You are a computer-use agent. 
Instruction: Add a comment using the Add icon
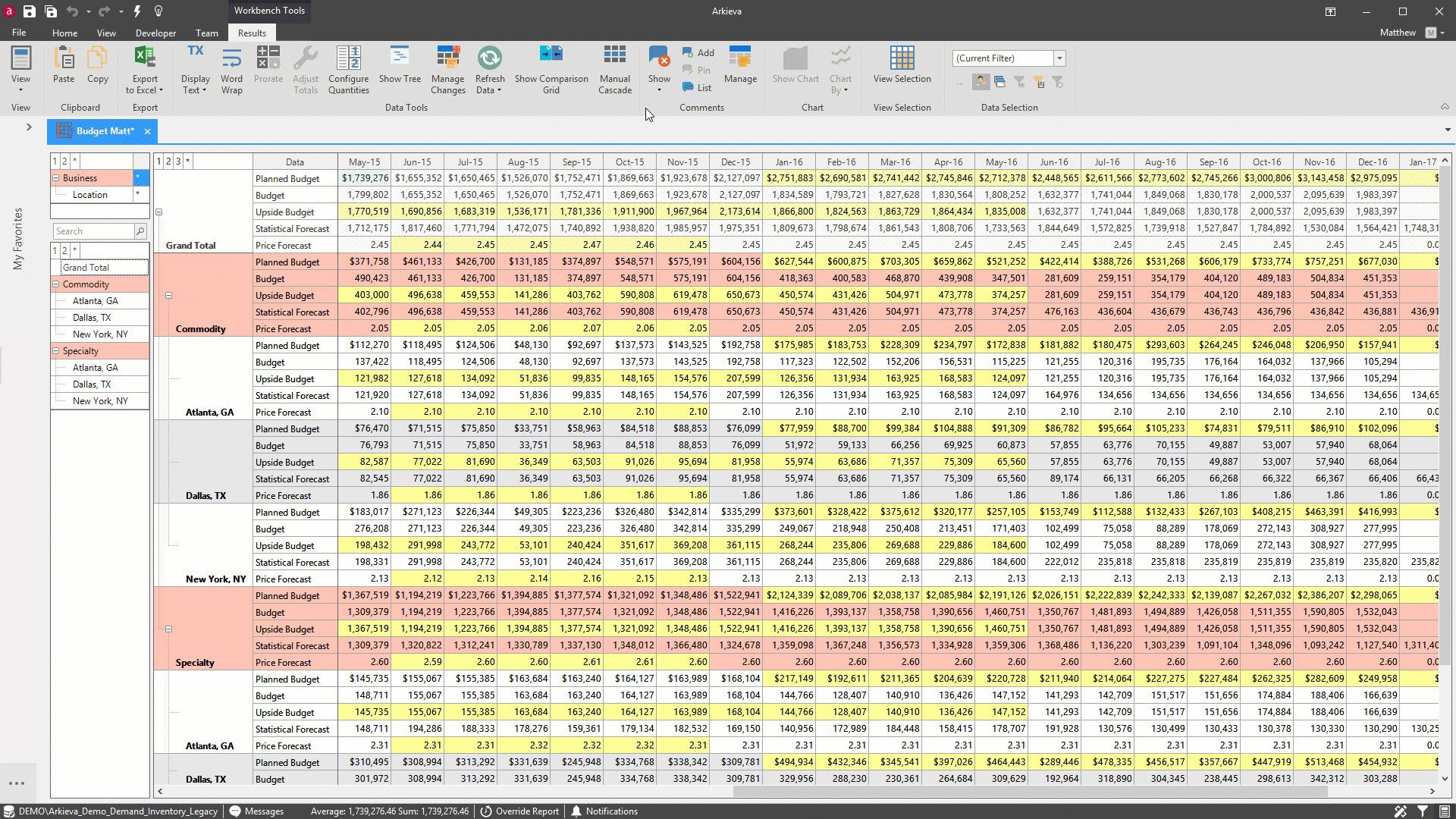click(698, 52)
